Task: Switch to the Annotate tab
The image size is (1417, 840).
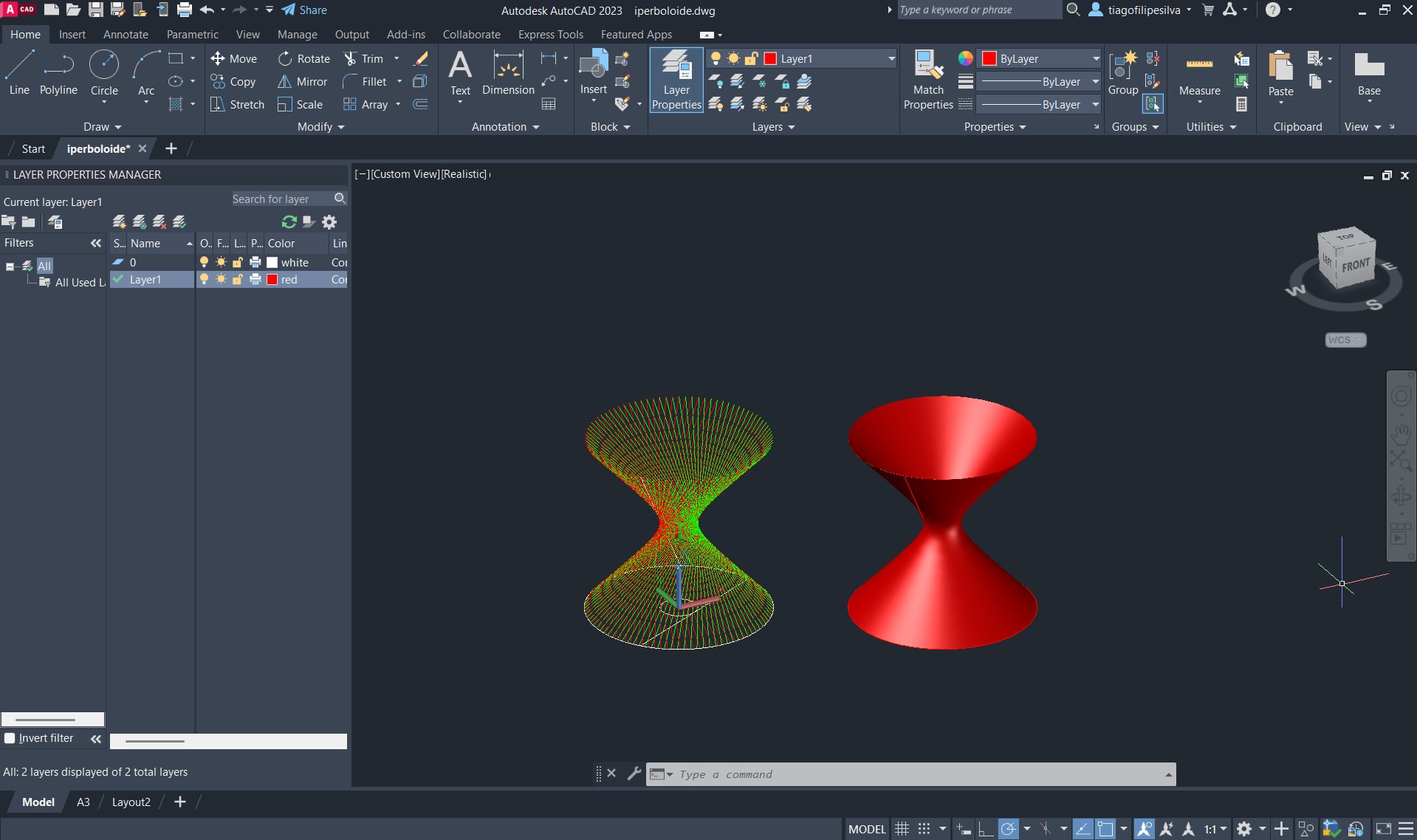Action: point(126,34)
